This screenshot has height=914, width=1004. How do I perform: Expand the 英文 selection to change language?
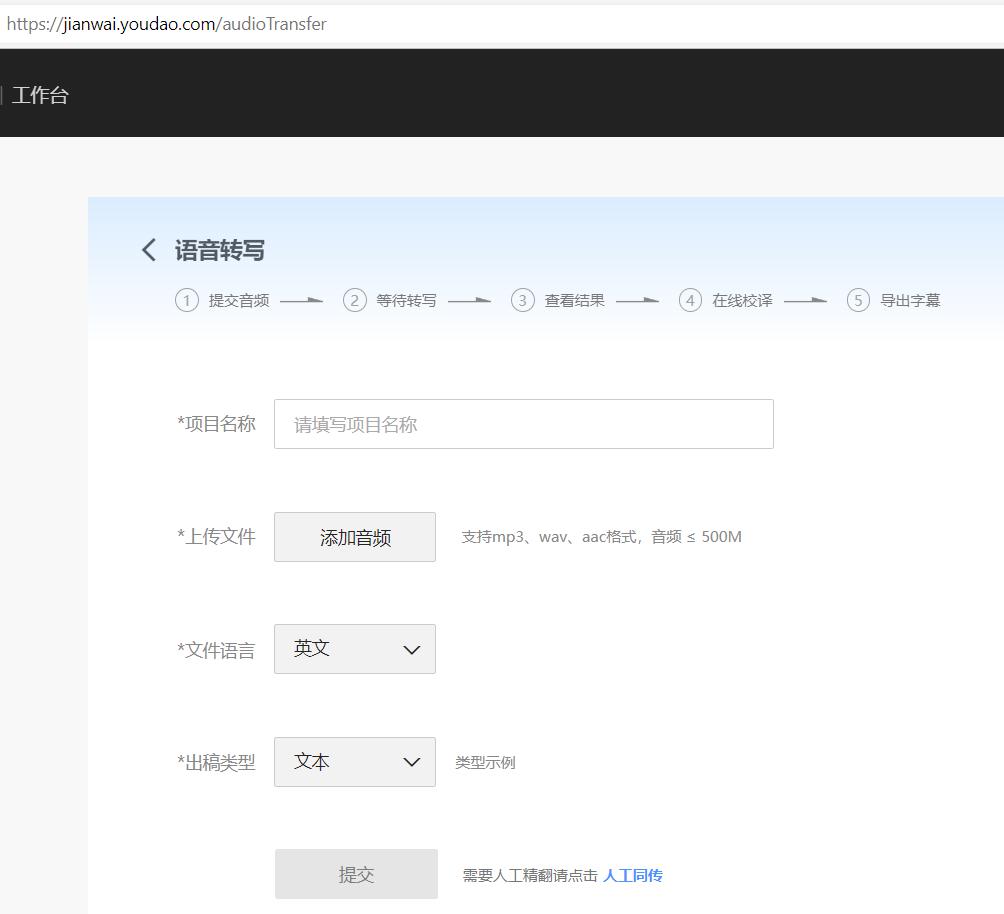355,649
